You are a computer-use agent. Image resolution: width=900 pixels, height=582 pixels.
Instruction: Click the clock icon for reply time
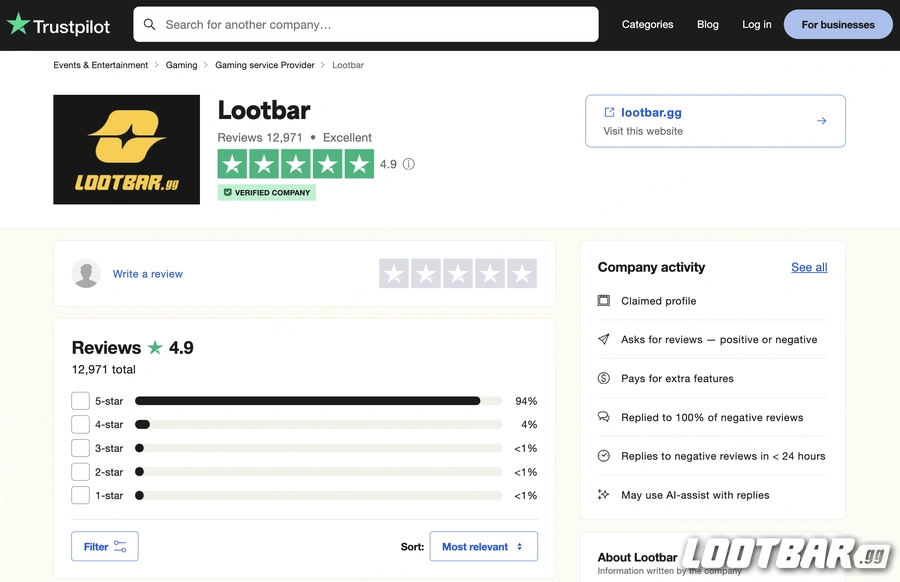[x=604, y=456]
